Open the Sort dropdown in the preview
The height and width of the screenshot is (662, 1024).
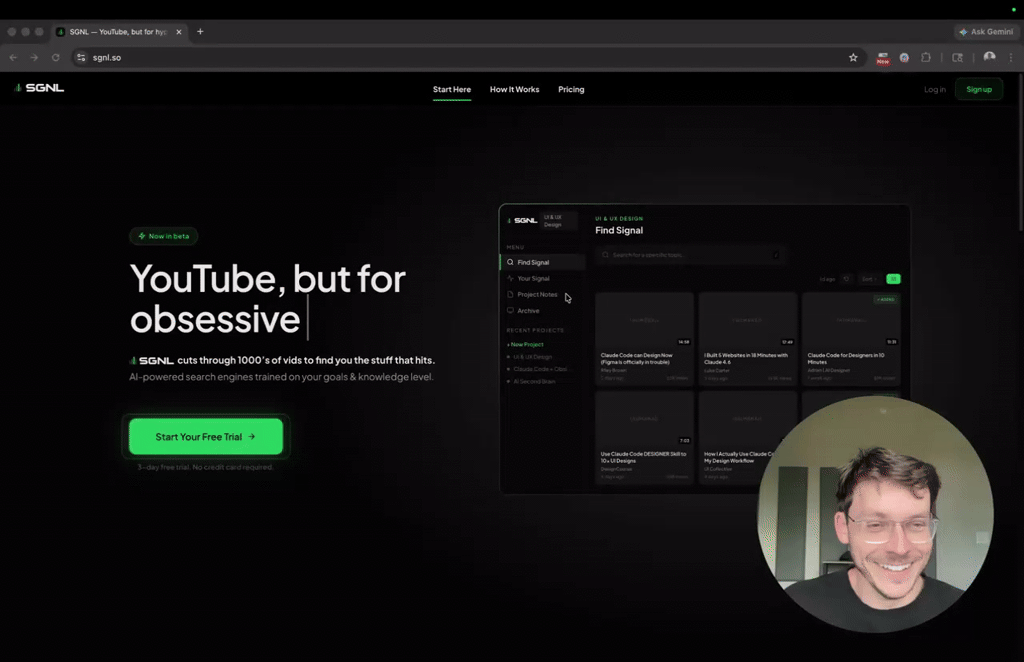[869, 279]
